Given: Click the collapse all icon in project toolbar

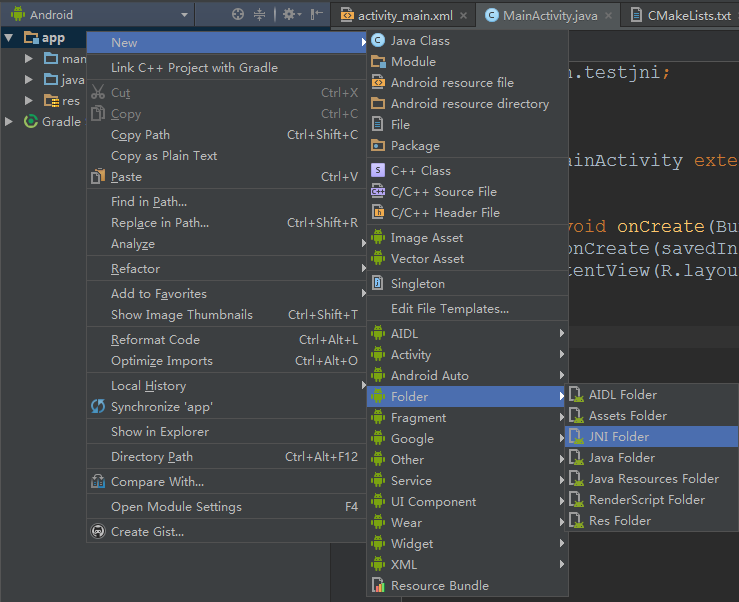Looking at the screenshot, I should (260, 15).
